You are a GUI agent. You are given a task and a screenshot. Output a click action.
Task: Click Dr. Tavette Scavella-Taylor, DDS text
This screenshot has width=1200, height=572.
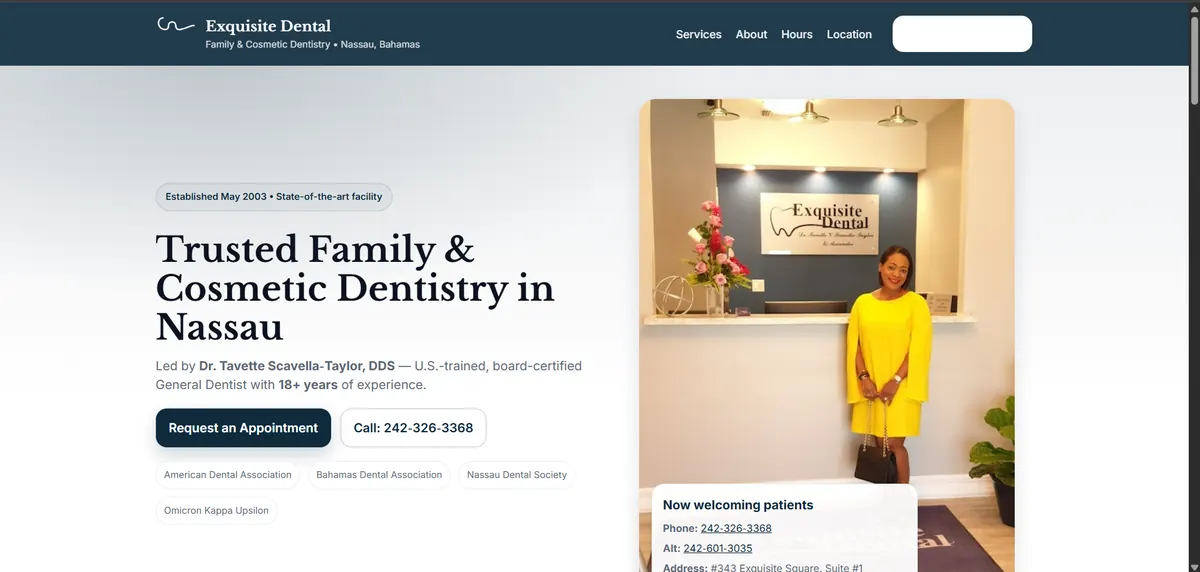(x=297, y=366)
